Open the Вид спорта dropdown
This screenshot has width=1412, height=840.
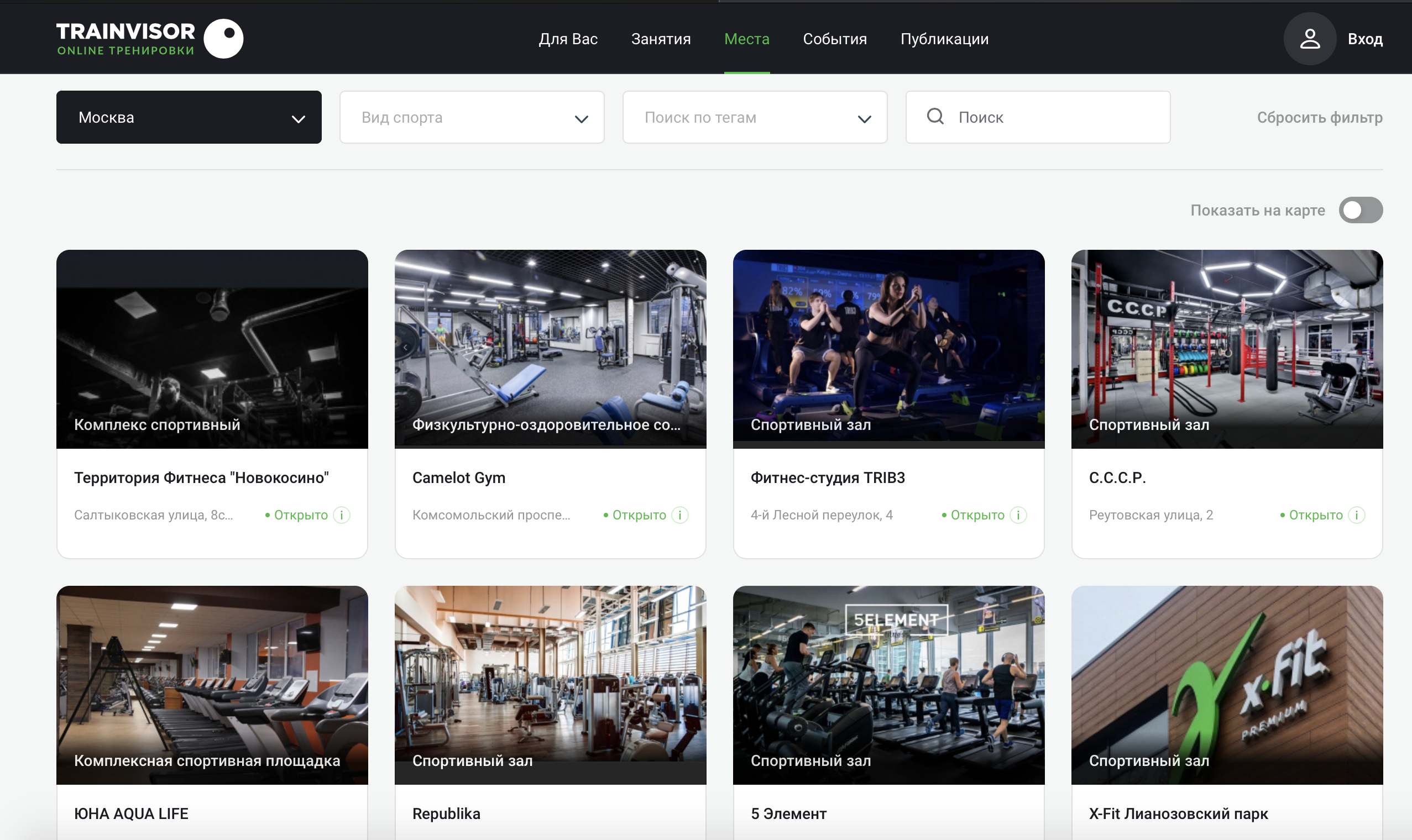(472, 117)
